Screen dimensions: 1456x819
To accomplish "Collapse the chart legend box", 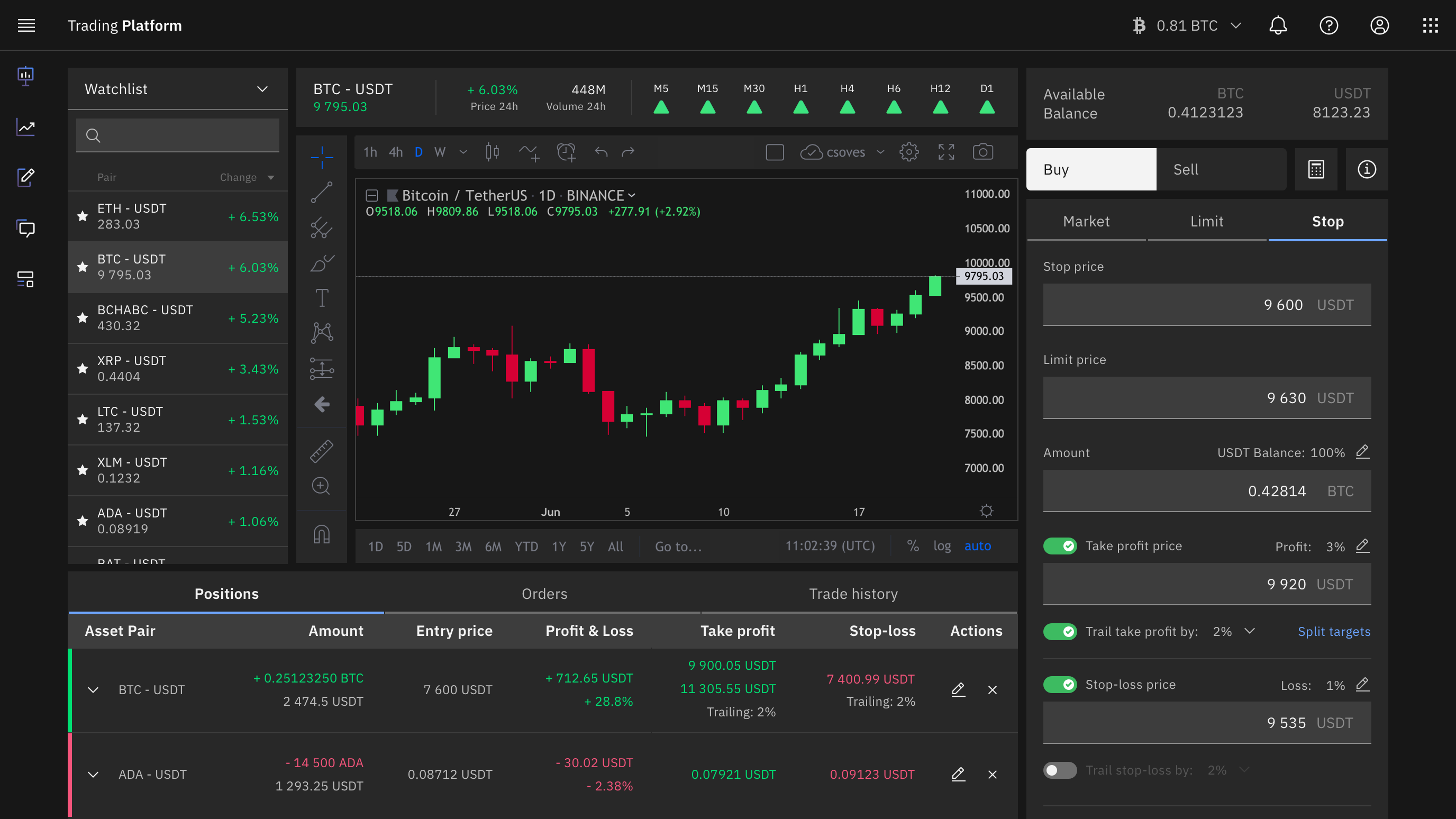I will pyautogui.click(x=372, y=196).
